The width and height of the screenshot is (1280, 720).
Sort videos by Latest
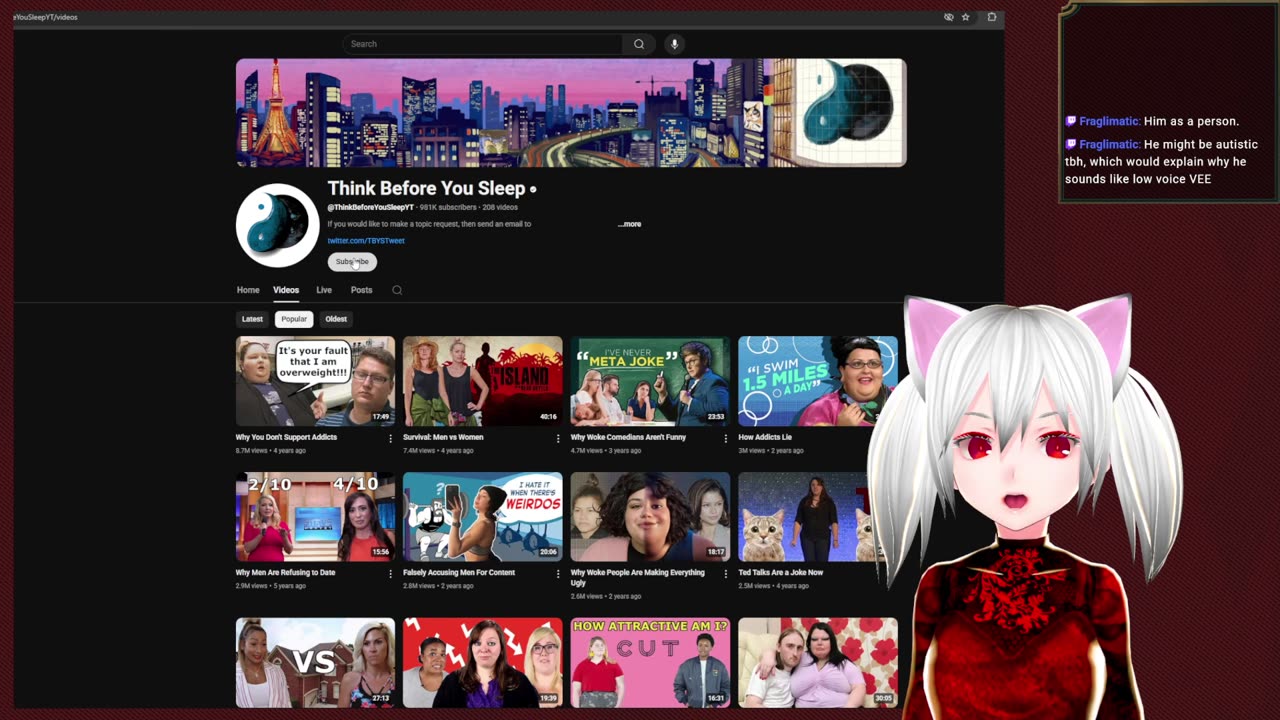252,319
